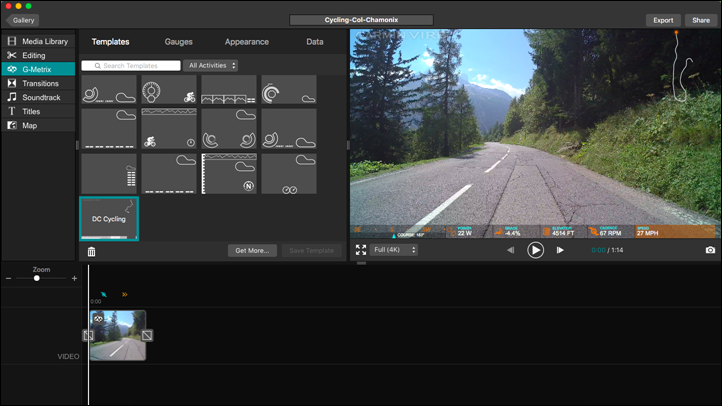Image resolution: width=722 pixels, height=406 pixels.
Task: Click the zoom in plus icon
Action: pos(74,278)
